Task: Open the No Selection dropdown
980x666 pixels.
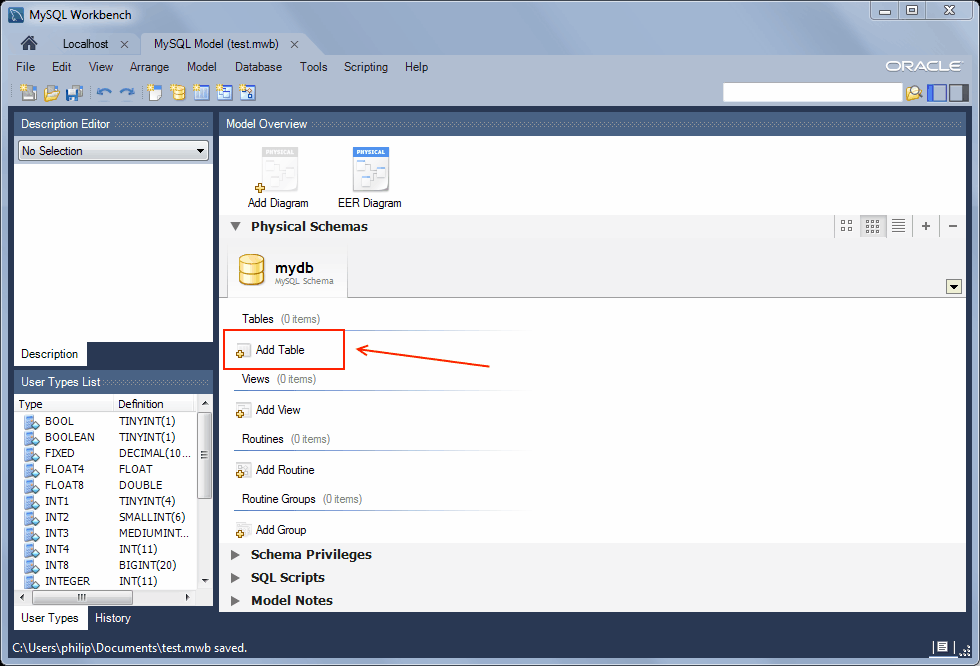Action: [x=113, y=151]
